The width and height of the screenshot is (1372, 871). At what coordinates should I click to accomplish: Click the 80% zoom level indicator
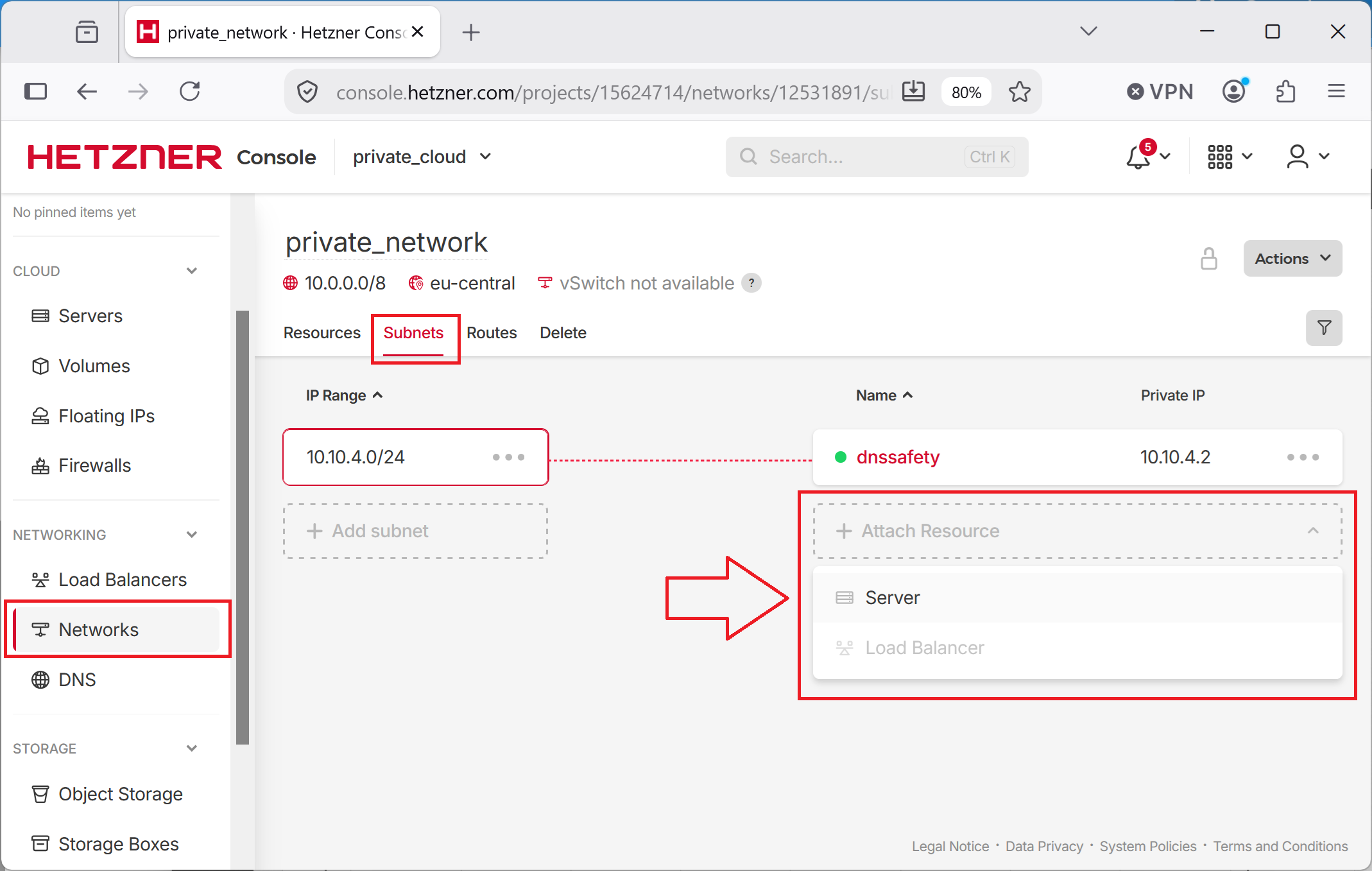click(966, 92)
